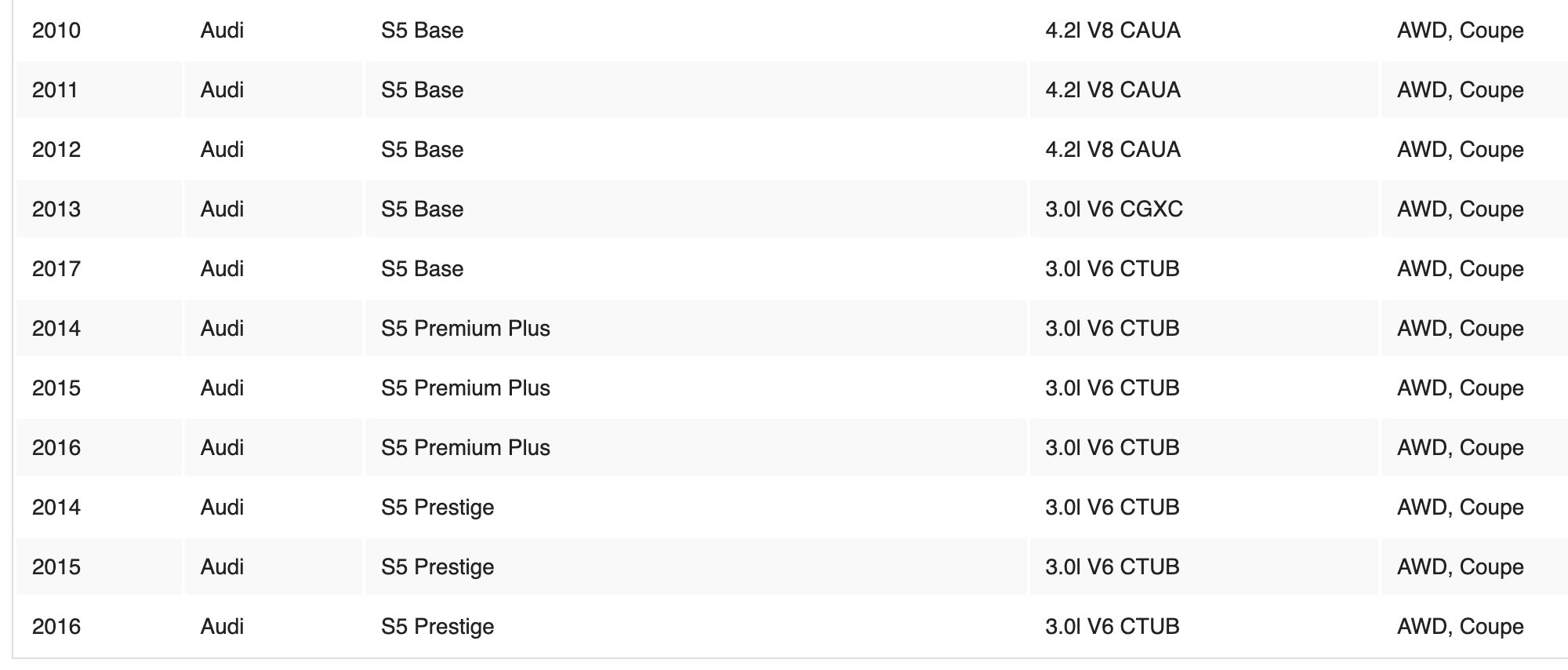Select AWD, Coupe in the 2010 row
The image size is (1568, 670).
(1460, 31)
